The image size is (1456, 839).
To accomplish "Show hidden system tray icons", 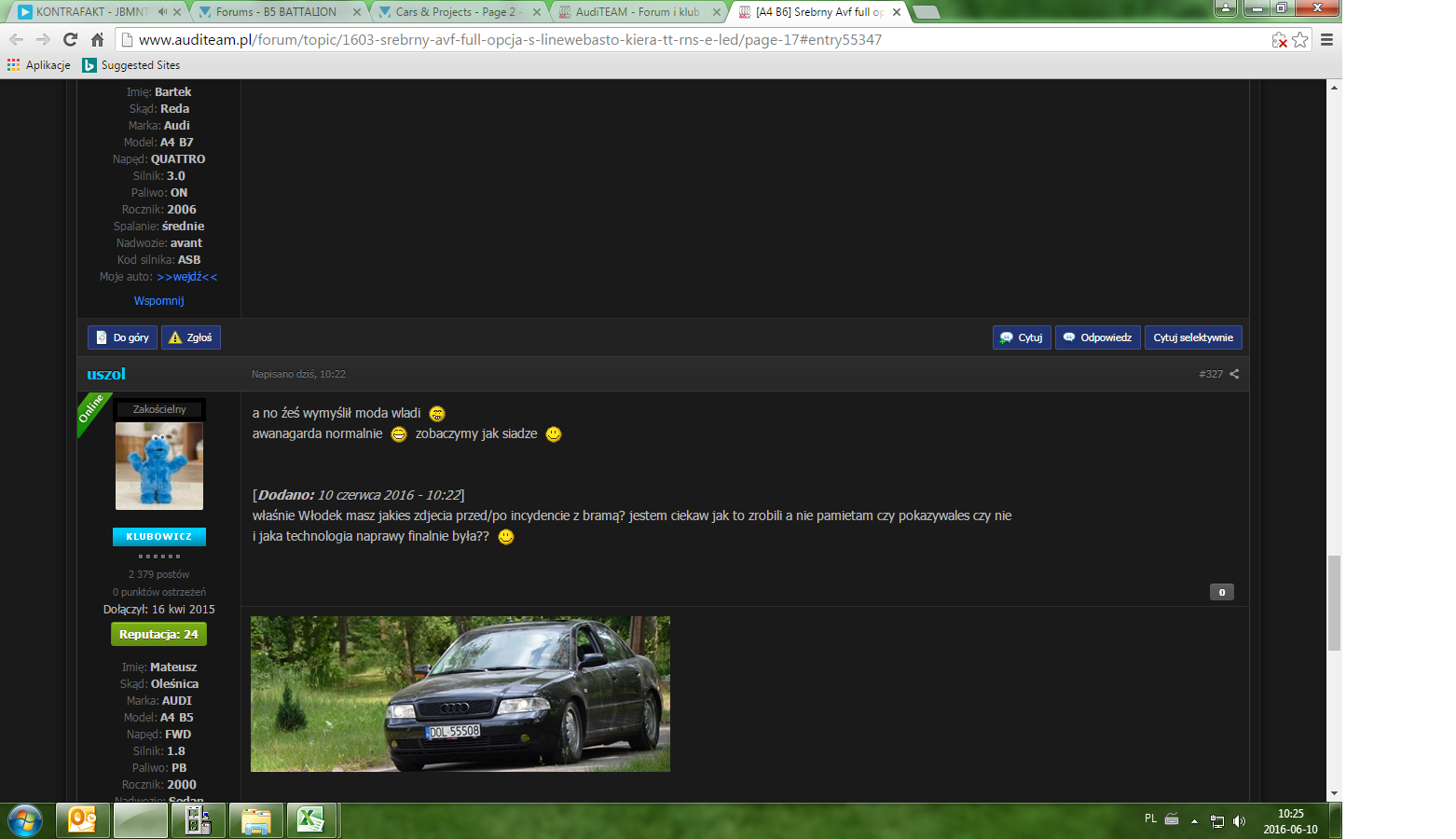I will pos(1194,821).
